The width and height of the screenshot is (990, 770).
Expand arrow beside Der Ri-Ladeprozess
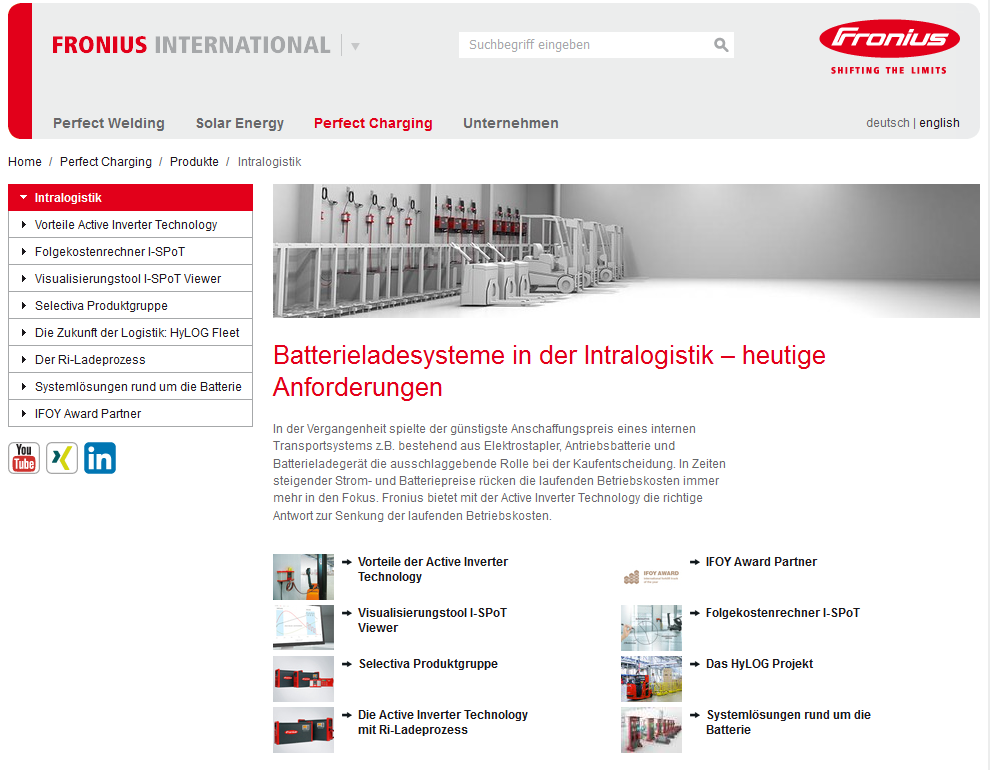[x=24, y=360]
